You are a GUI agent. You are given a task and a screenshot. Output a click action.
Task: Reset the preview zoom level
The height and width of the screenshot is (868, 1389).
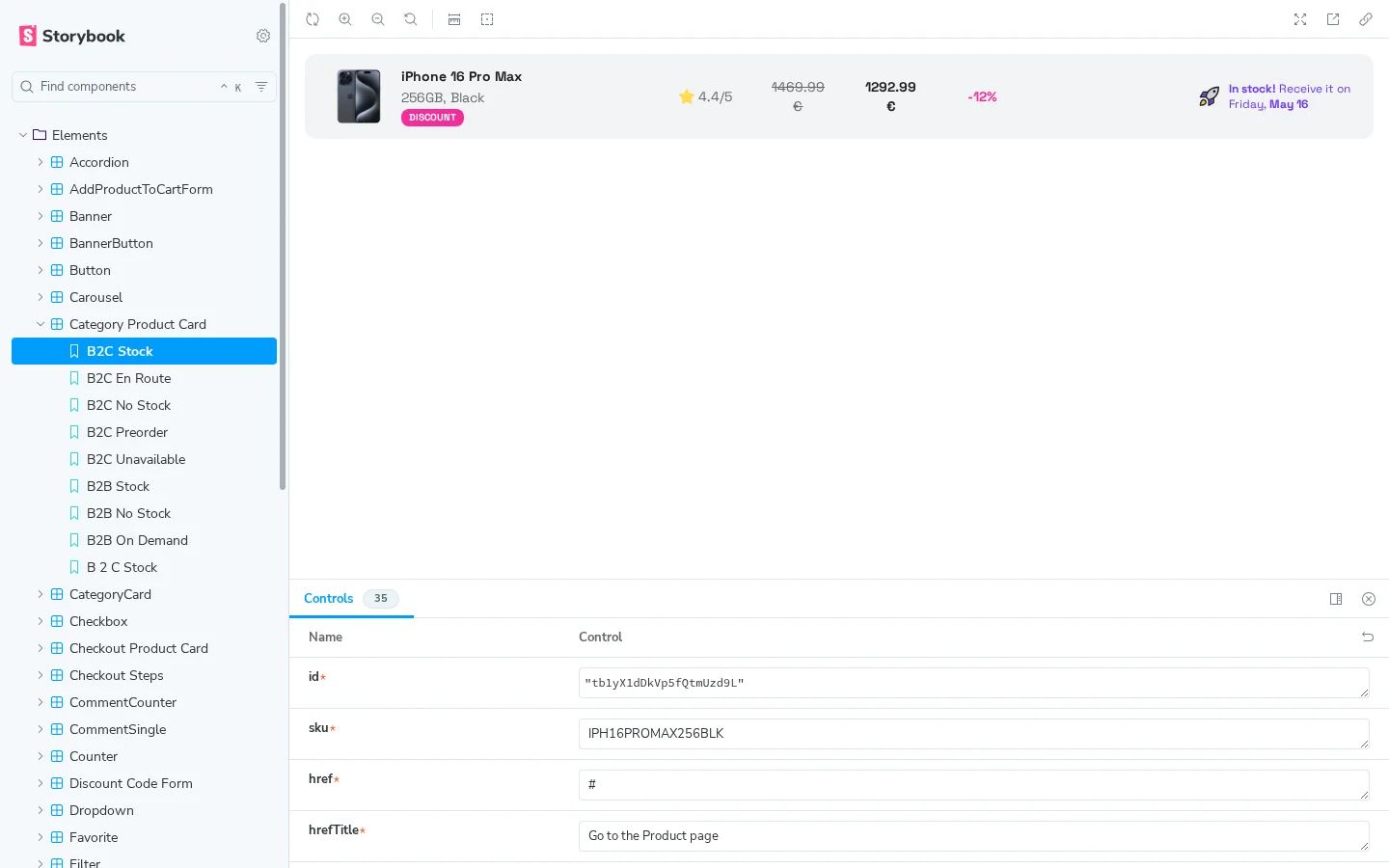coord(411,19)
